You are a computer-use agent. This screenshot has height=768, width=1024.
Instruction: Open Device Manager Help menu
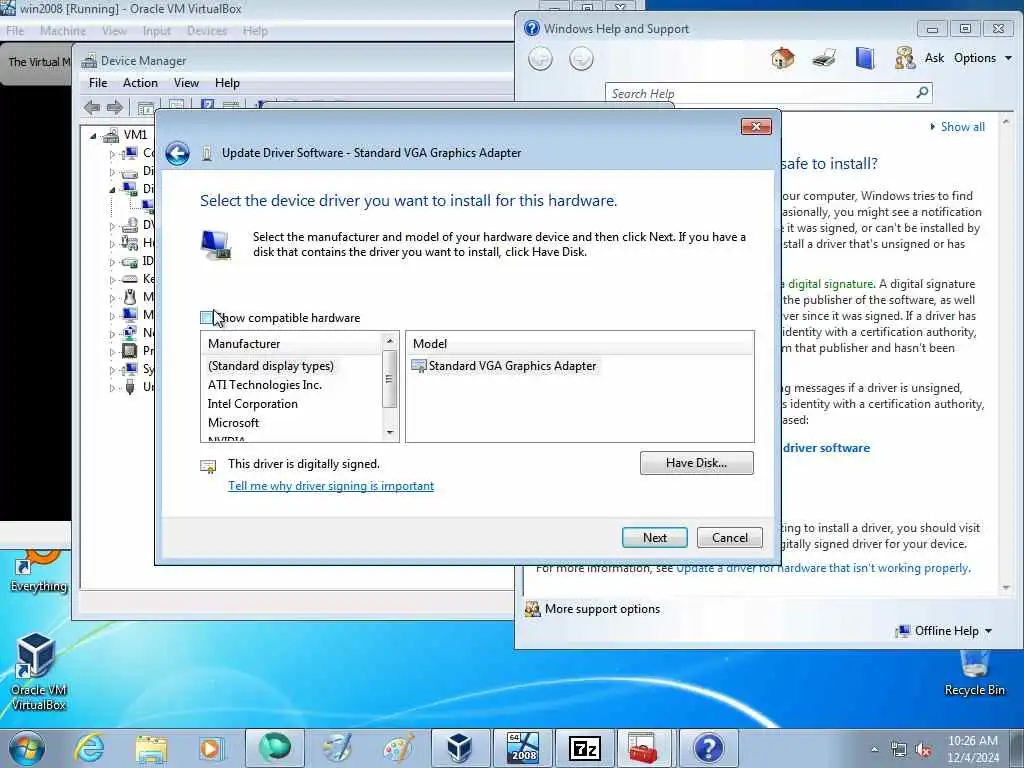(x=227, y=83)
